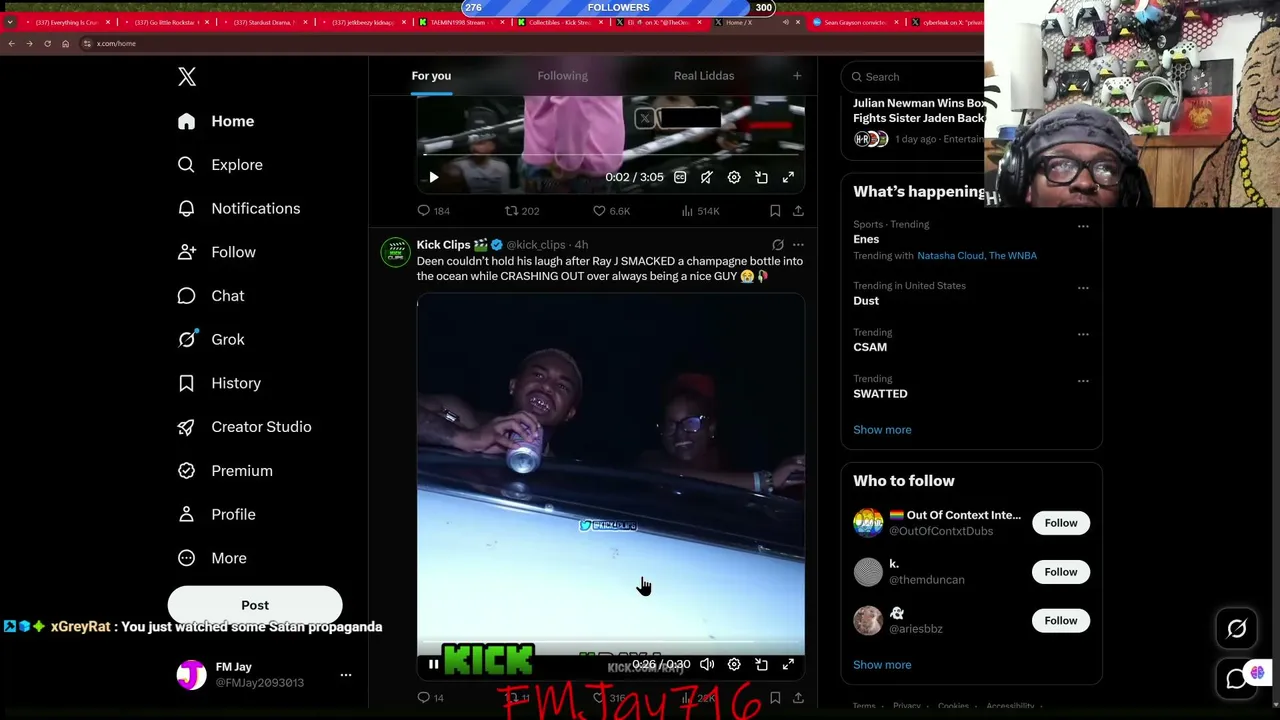
Task: View analytics showing 514K views
Action: click(699, 211)
